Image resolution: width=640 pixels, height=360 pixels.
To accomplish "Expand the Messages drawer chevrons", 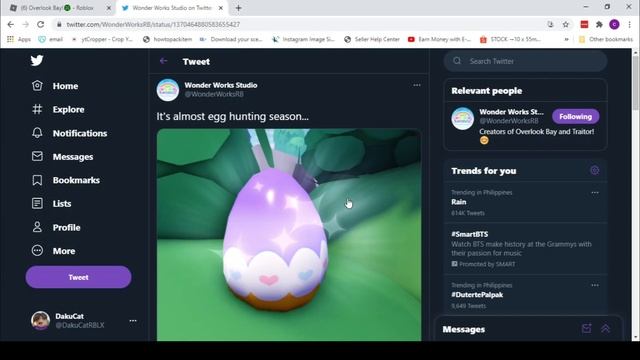I will (x=605, y=328).
